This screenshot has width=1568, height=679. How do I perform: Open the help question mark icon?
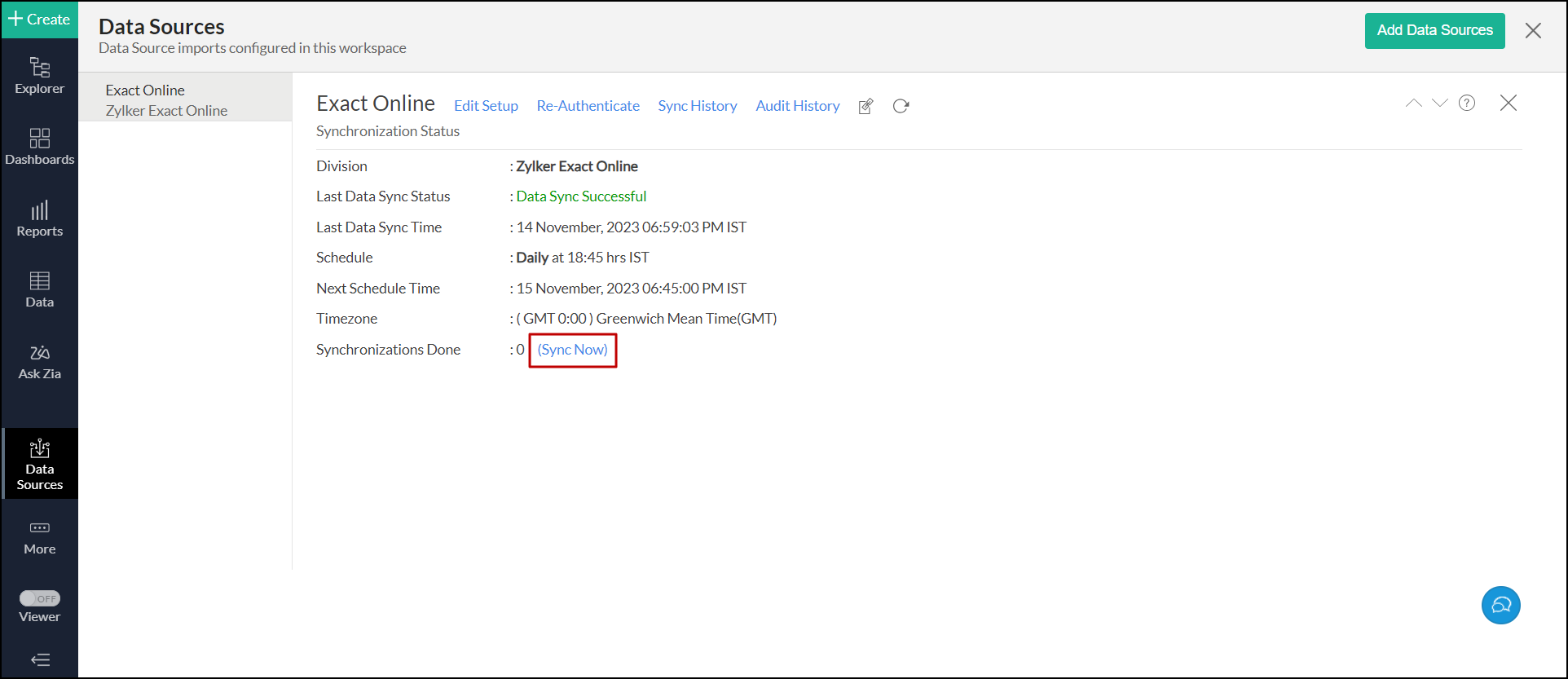pos(1467,103)
